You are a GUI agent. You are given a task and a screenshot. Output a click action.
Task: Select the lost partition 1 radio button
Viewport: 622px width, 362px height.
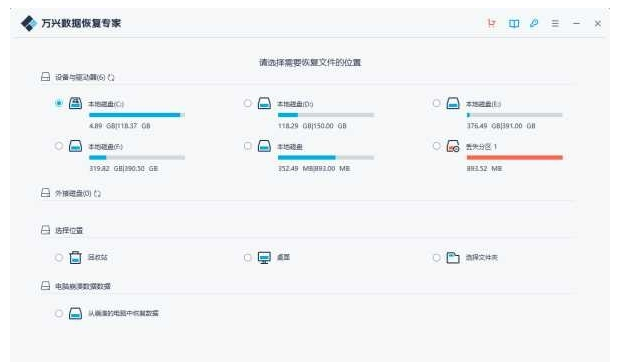pyautogui.click(x=436, y=146)
